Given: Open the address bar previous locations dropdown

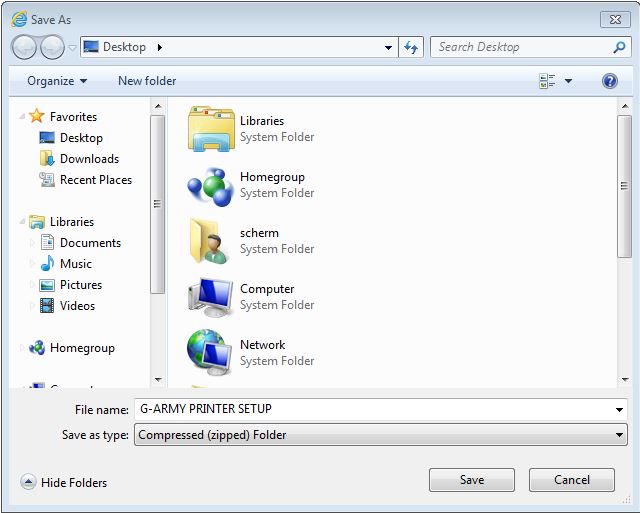Looking at the screenshot, I should click(x=388, y=48).
